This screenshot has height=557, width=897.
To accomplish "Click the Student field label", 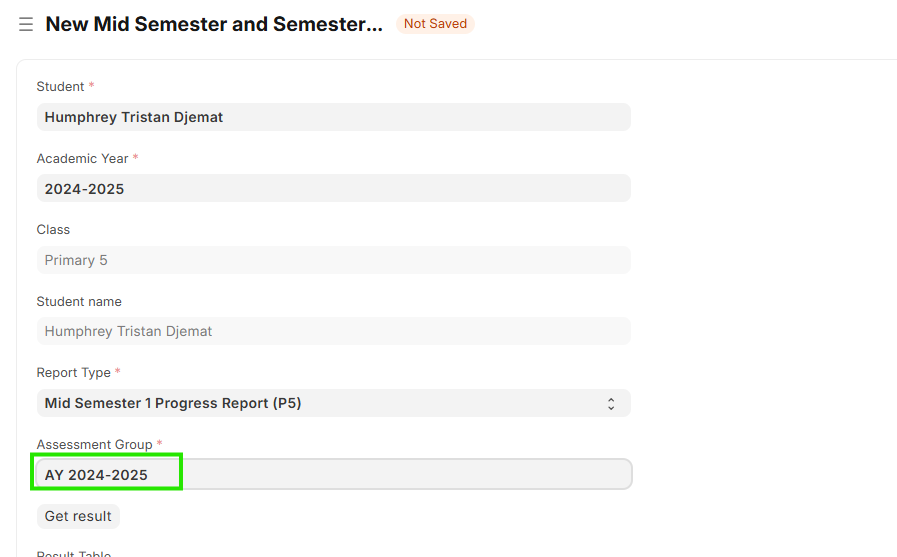I will pos(60,87).
